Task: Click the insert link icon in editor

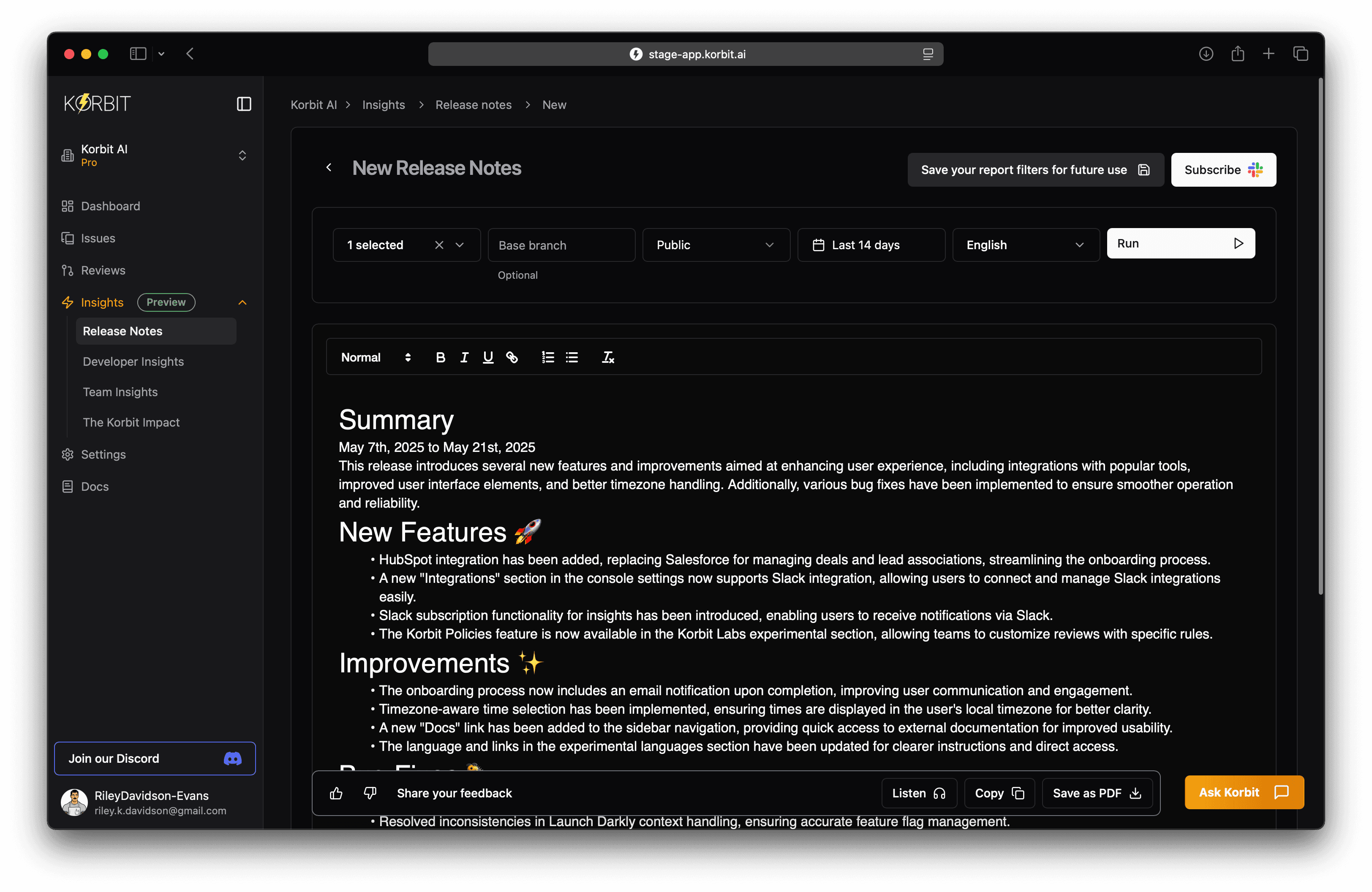Action: coord(512,357)
